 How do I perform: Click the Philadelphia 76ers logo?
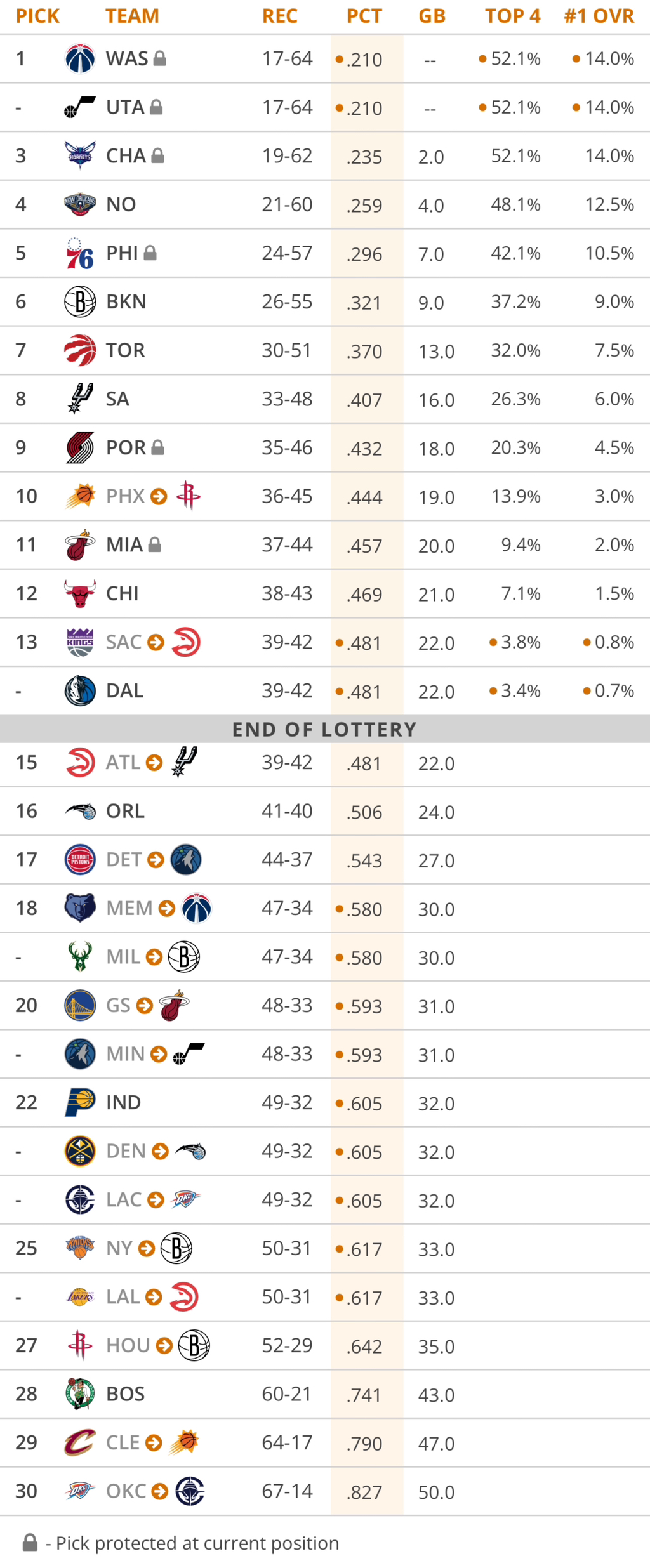(x=80, y=253)
